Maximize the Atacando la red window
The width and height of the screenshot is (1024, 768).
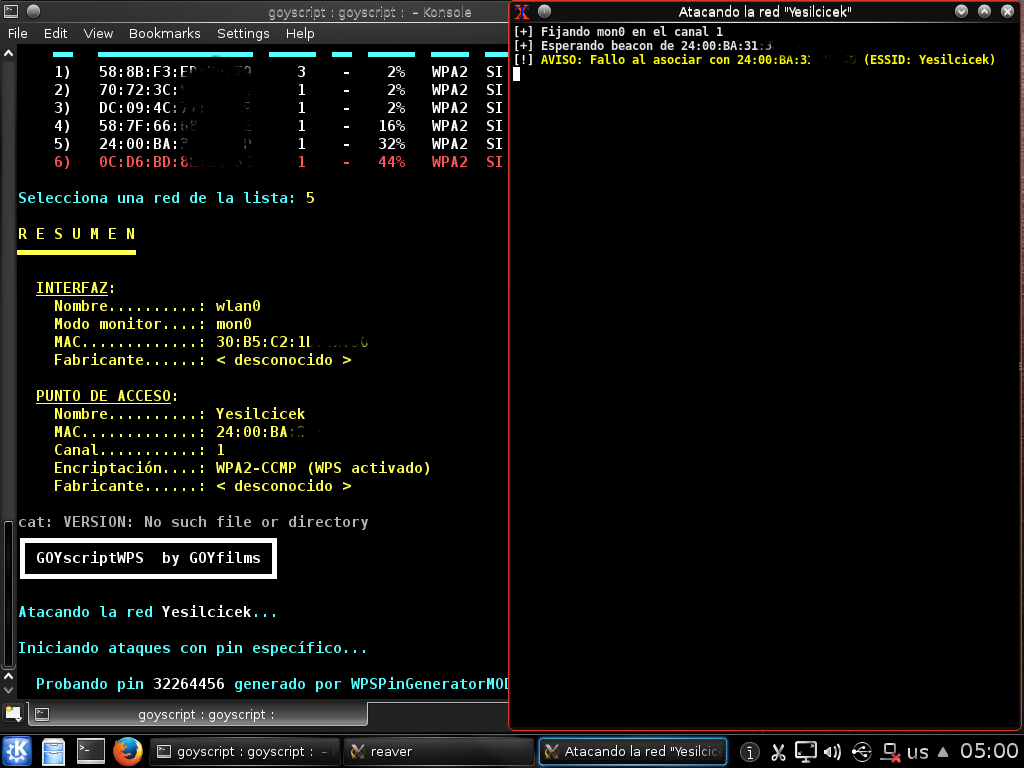984,11
